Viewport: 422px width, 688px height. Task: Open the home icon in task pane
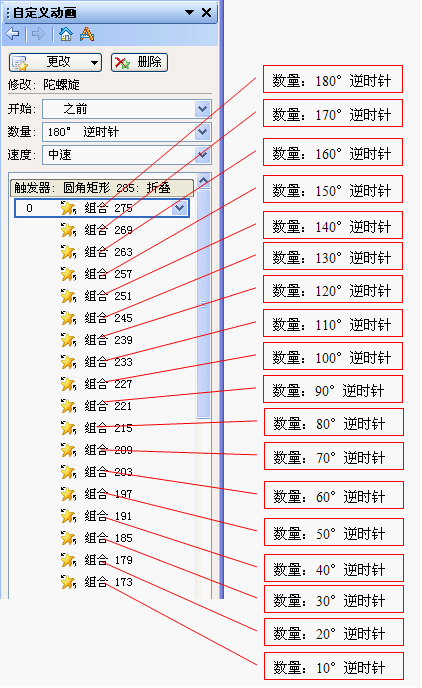66,34
